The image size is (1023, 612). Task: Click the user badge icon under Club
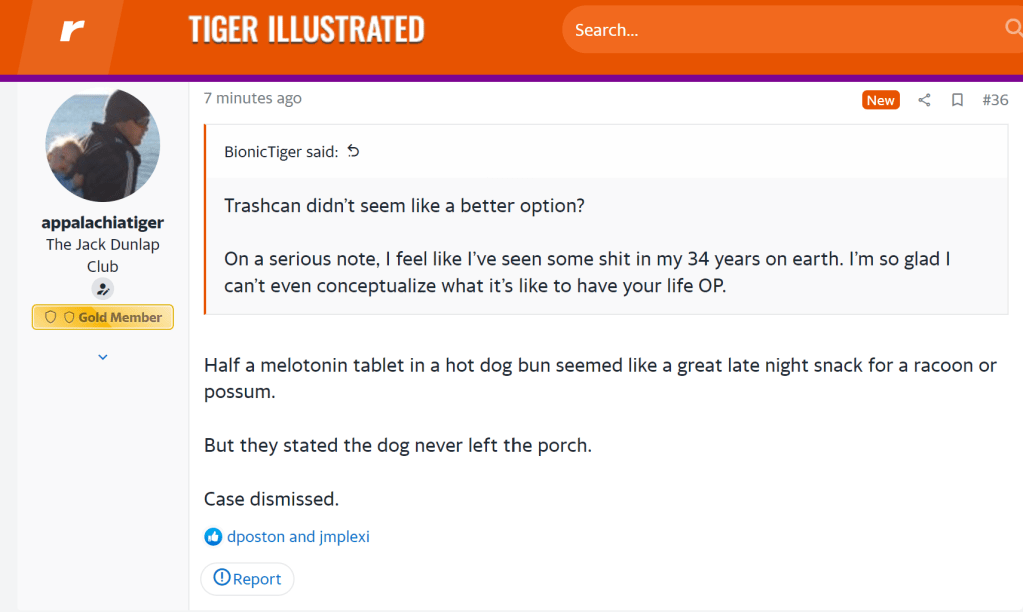pyautogui.click(x=102, y=289)
